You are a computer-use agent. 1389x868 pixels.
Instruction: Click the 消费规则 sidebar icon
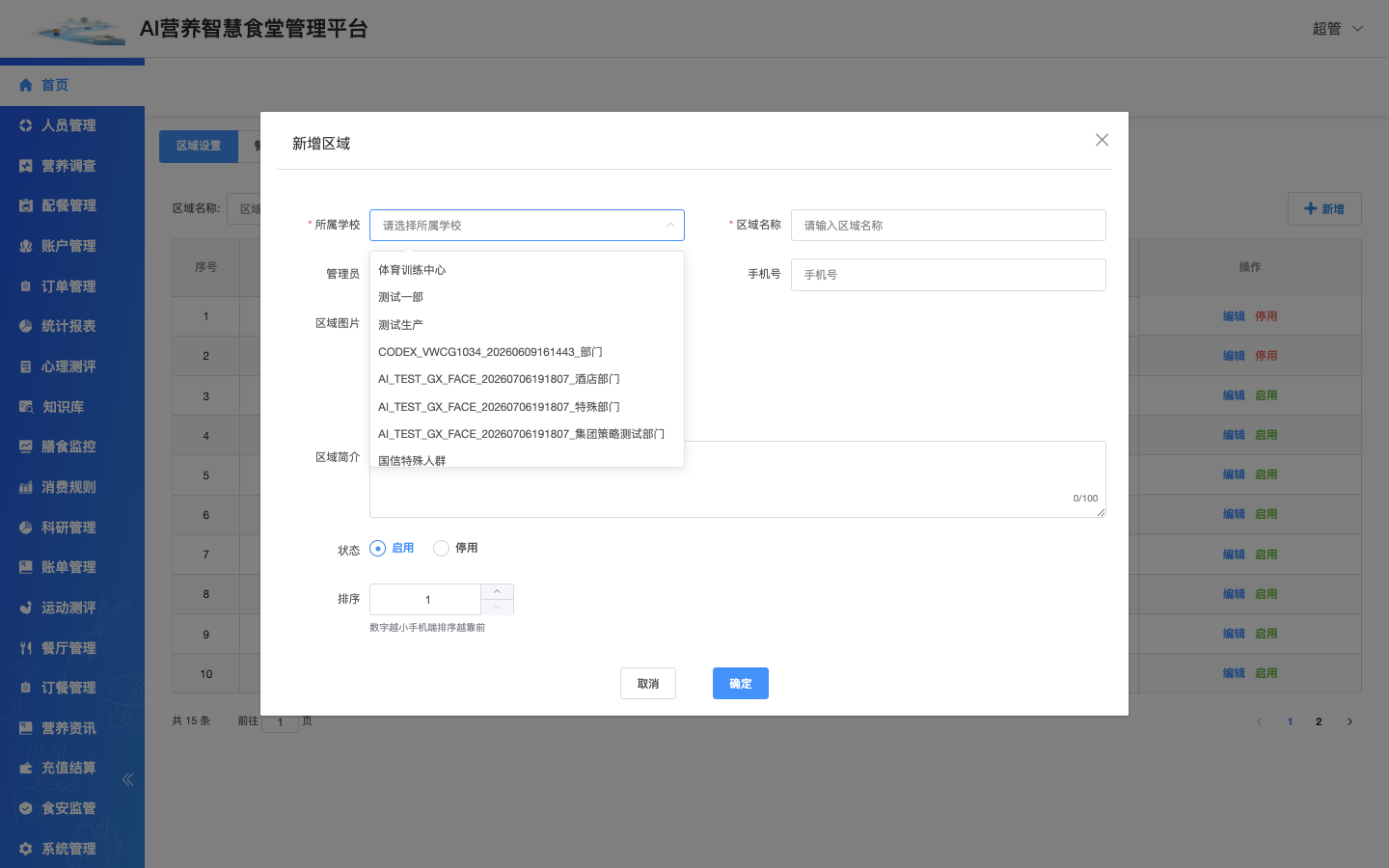tap(26, 487)
